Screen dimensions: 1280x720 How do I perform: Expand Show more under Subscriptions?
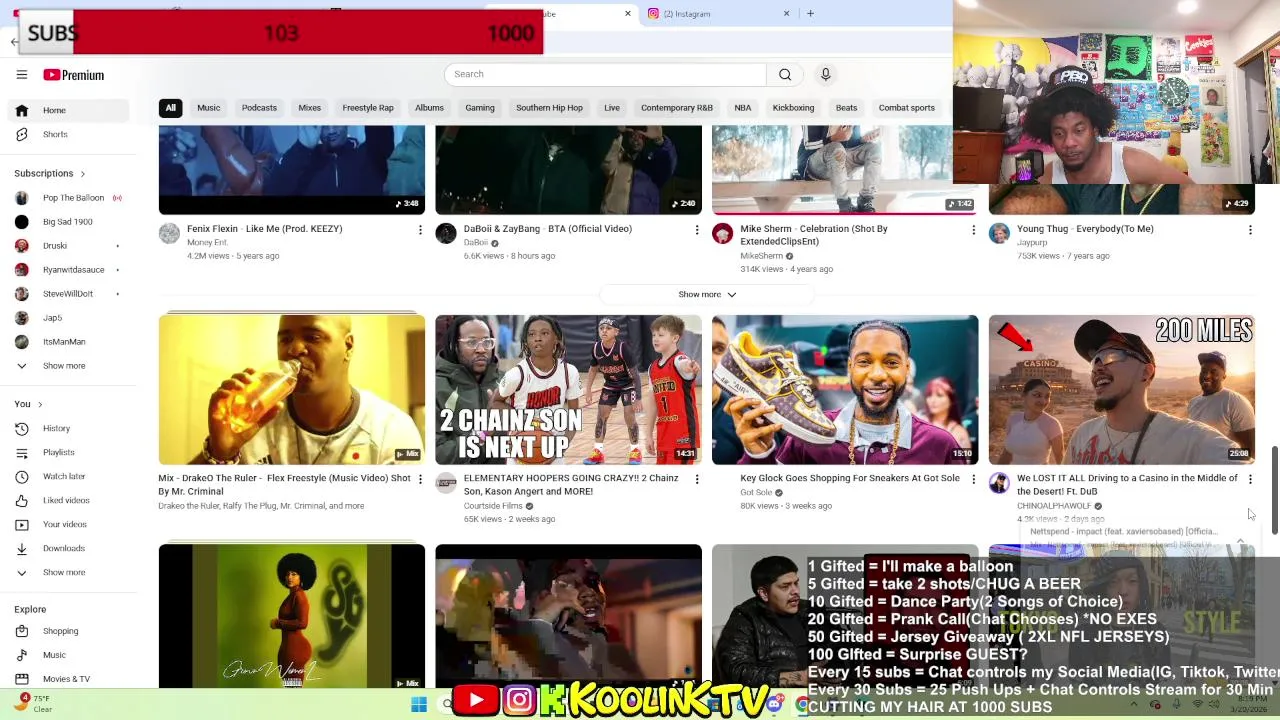click(67, 366)
